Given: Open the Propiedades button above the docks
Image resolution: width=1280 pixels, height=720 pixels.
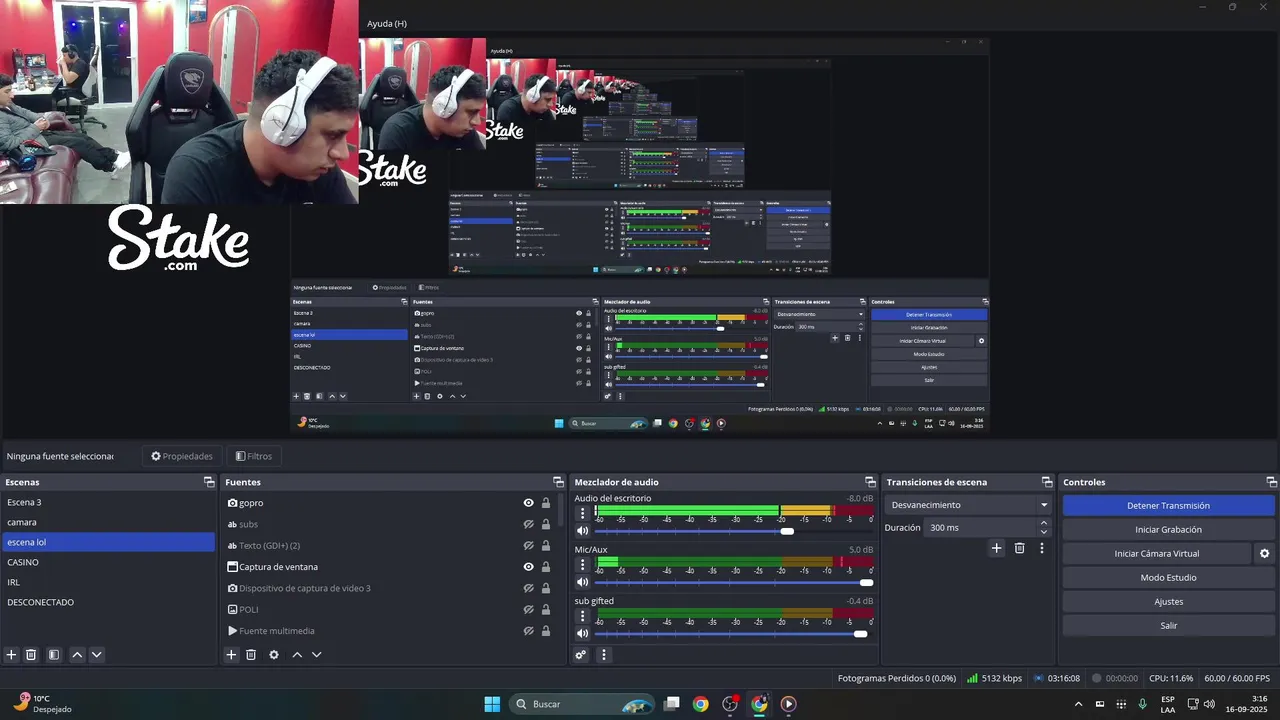Looking at the screenshot, I should pos(182,456).
